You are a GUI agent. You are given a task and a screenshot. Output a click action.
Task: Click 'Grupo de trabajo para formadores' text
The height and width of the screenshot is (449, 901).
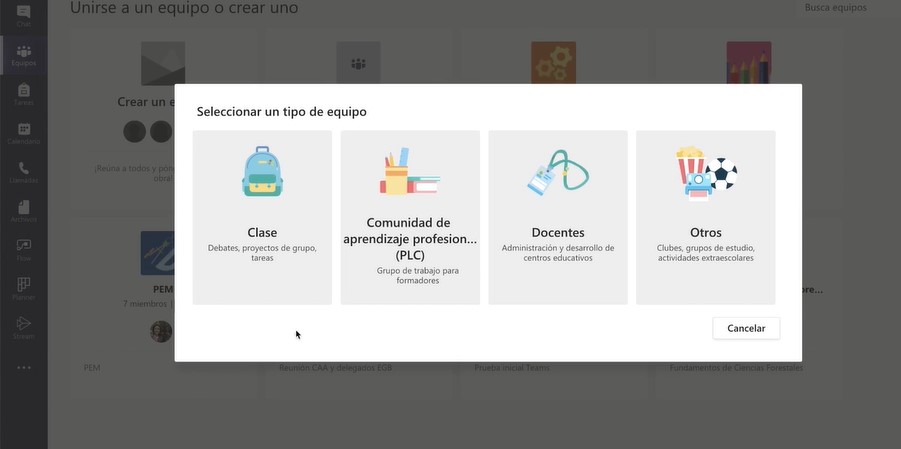418,275
